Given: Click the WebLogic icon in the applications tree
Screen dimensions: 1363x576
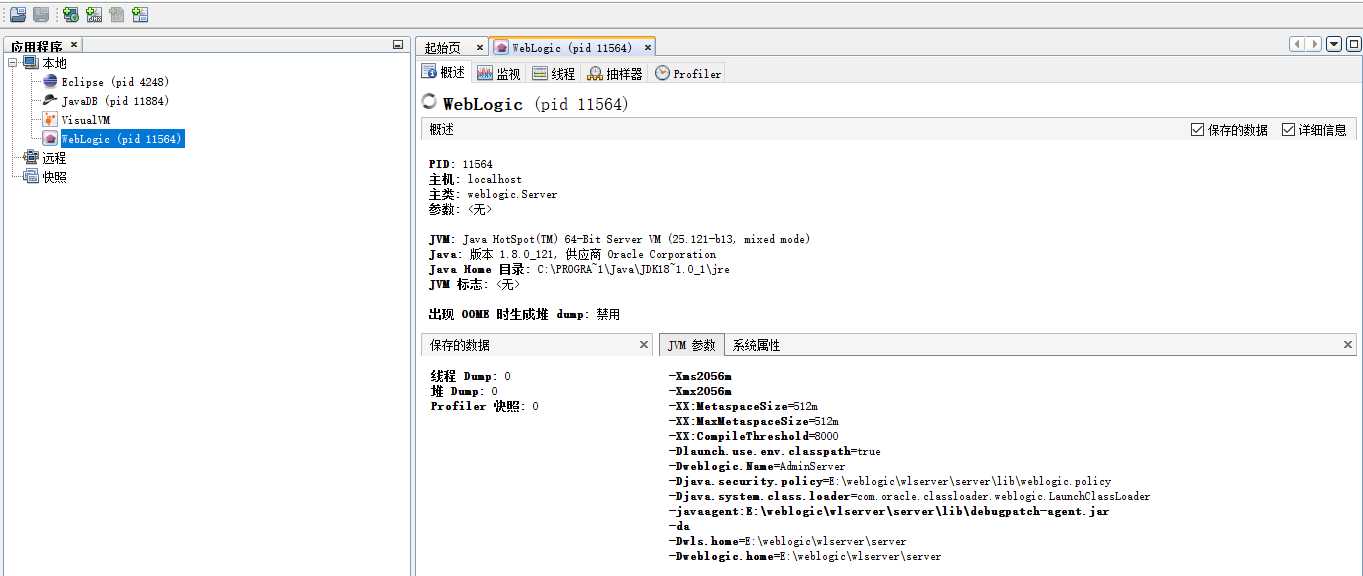Looking at the screenshot, I should [x=50, y=139].
